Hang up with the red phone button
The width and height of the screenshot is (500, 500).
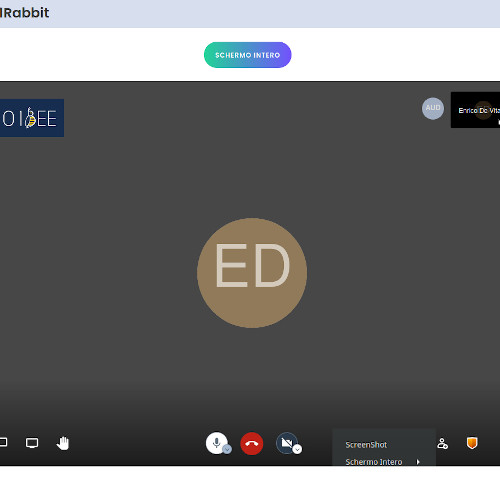click(252, 444)
